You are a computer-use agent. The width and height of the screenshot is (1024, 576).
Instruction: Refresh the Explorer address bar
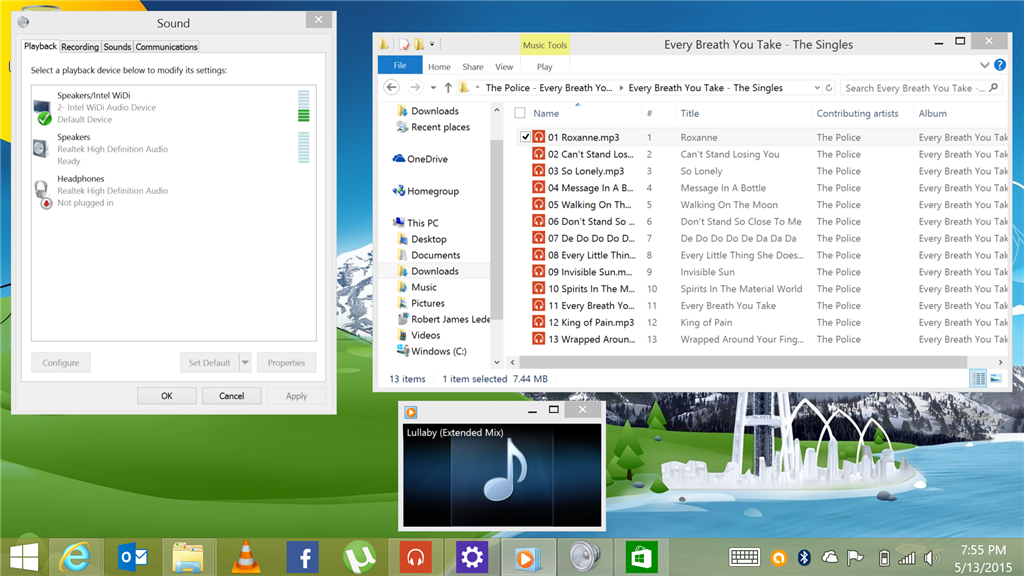[829, 88]
